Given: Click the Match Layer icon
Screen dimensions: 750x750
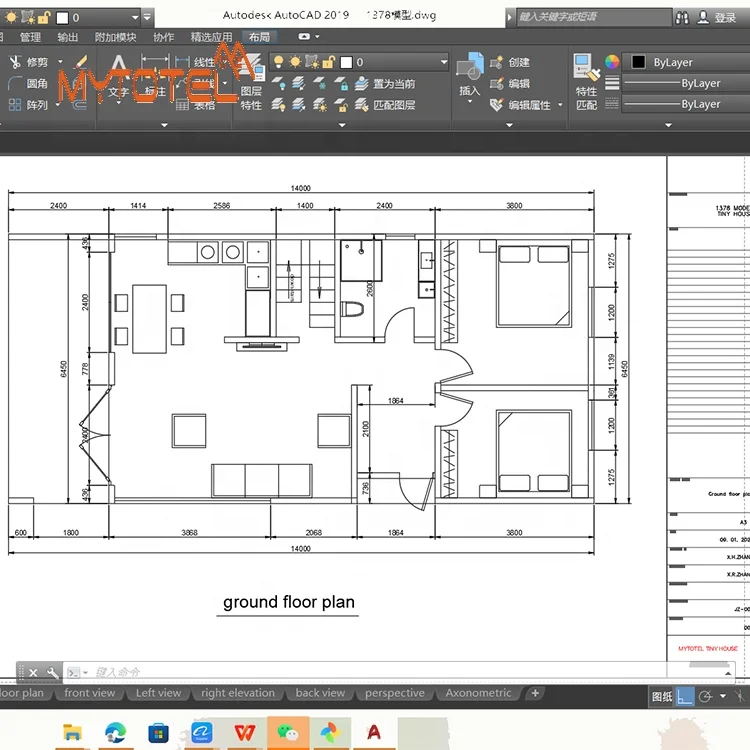Looking at the screenshot, I should click(362, 105).
